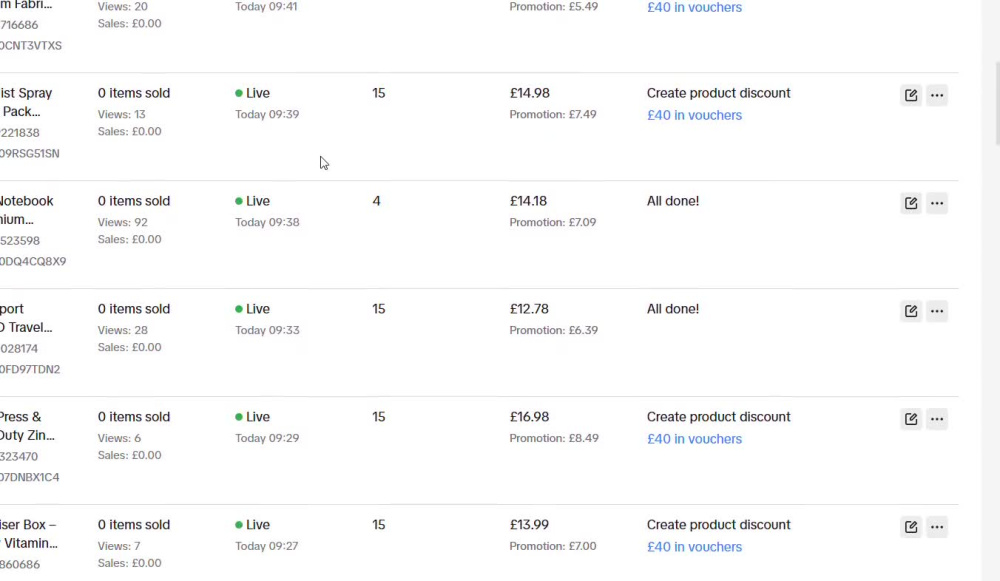Create product discount for £14.98 listing

point(718,93)
